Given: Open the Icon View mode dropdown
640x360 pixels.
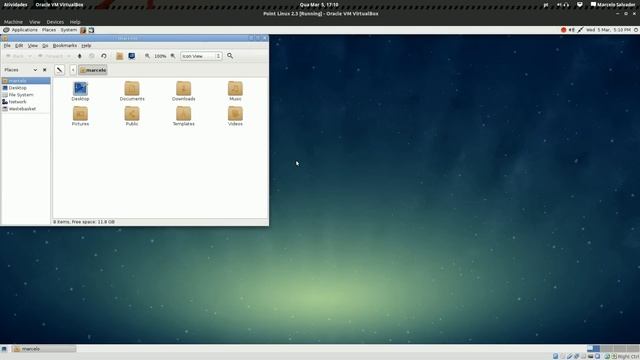Looking at the screenshot, I should [202, 56].
